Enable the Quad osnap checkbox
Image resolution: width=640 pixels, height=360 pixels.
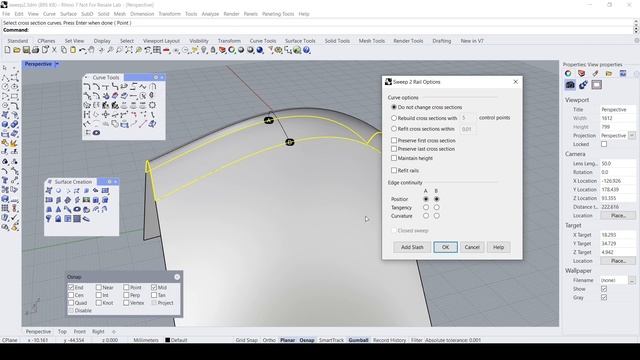pyautogui.click(x=71, y=303)
